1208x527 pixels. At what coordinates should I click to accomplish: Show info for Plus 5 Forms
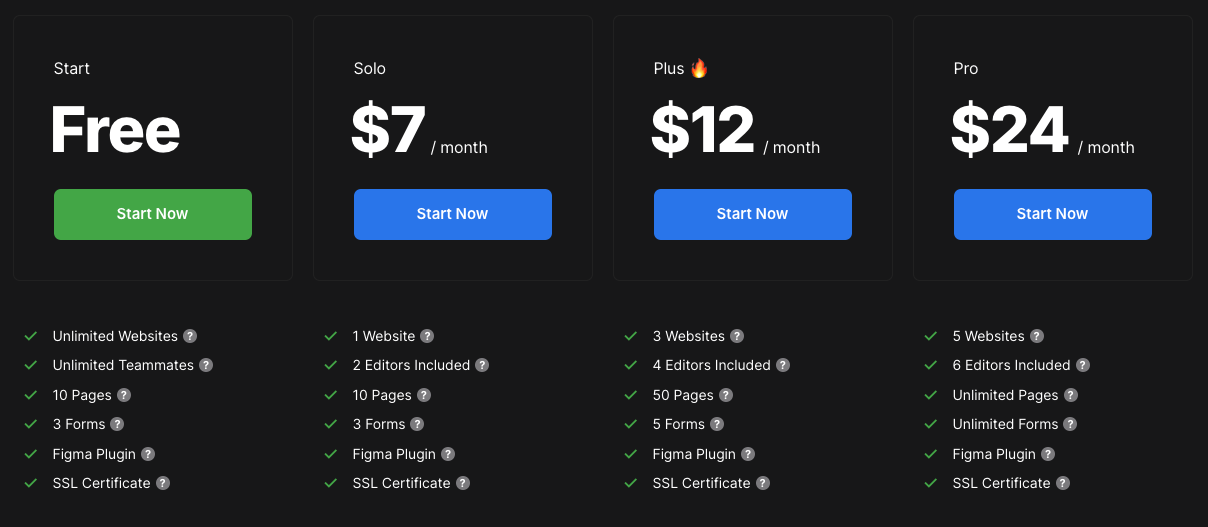click(x=717, y=425)
